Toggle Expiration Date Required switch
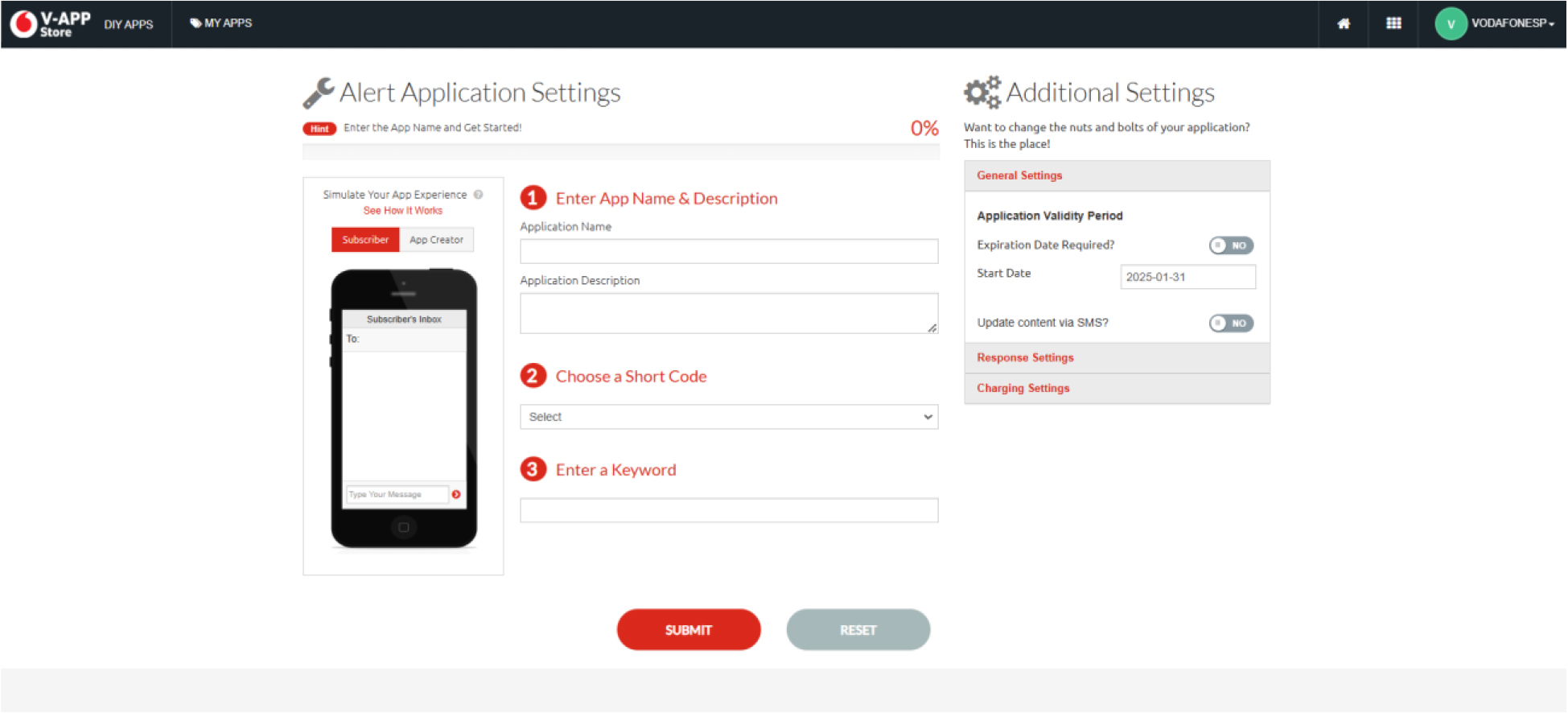1568x713 pixels. point(1231,245)
